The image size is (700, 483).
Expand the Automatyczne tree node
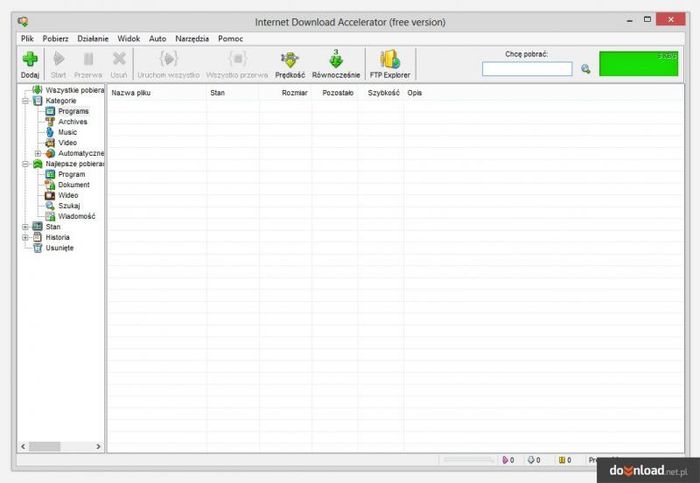coord(38,153)
